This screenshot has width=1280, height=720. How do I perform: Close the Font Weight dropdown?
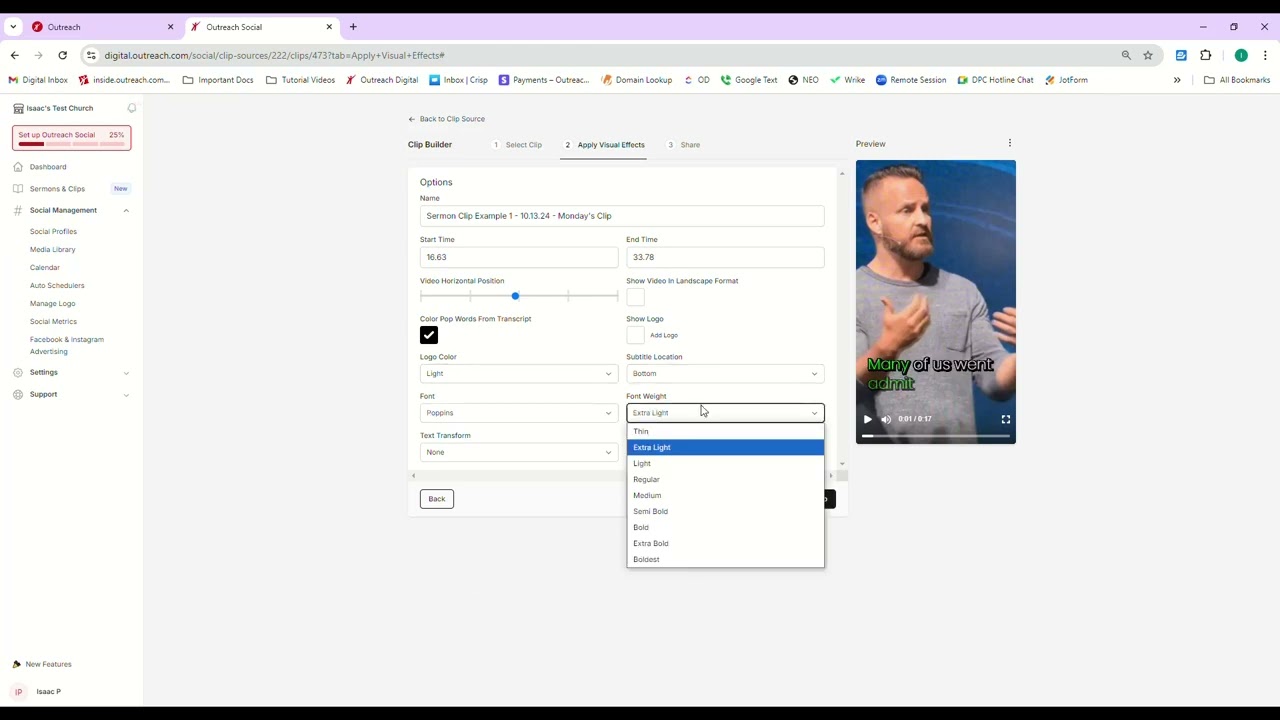click(x=725, y=413)
